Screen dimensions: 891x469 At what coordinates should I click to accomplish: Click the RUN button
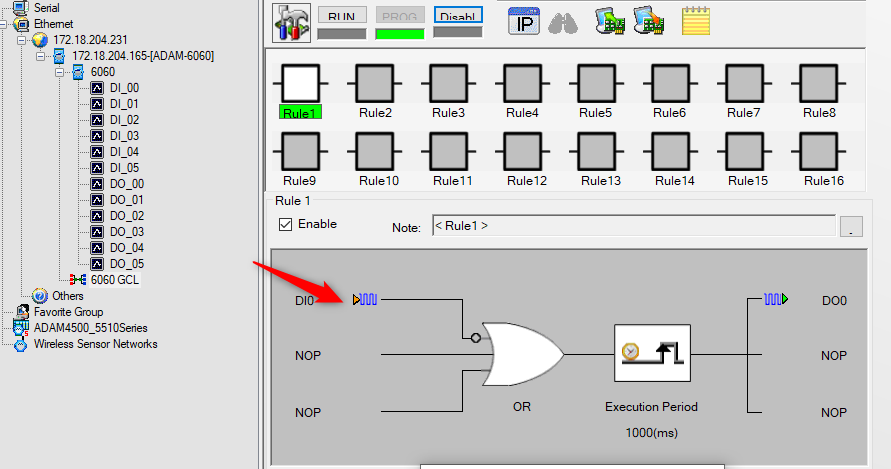click(342, 15)
